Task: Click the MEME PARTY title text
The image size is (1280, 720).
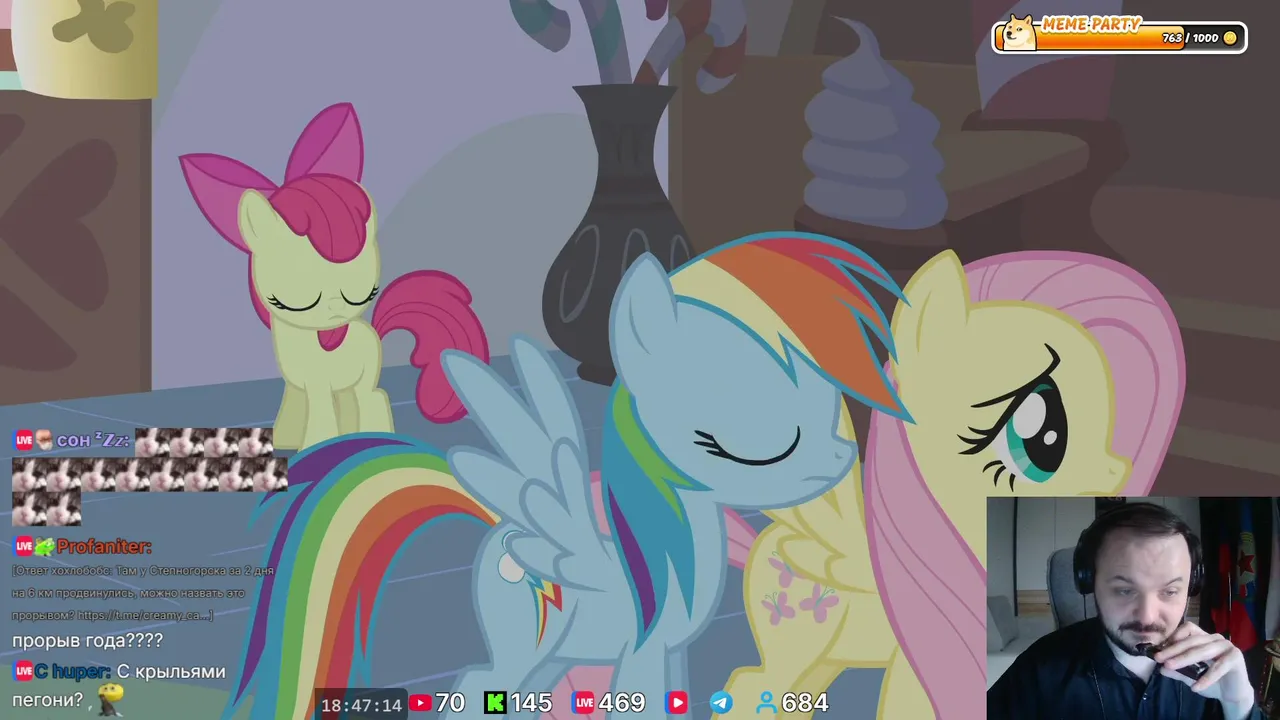Action: [x=1091, y=24]
